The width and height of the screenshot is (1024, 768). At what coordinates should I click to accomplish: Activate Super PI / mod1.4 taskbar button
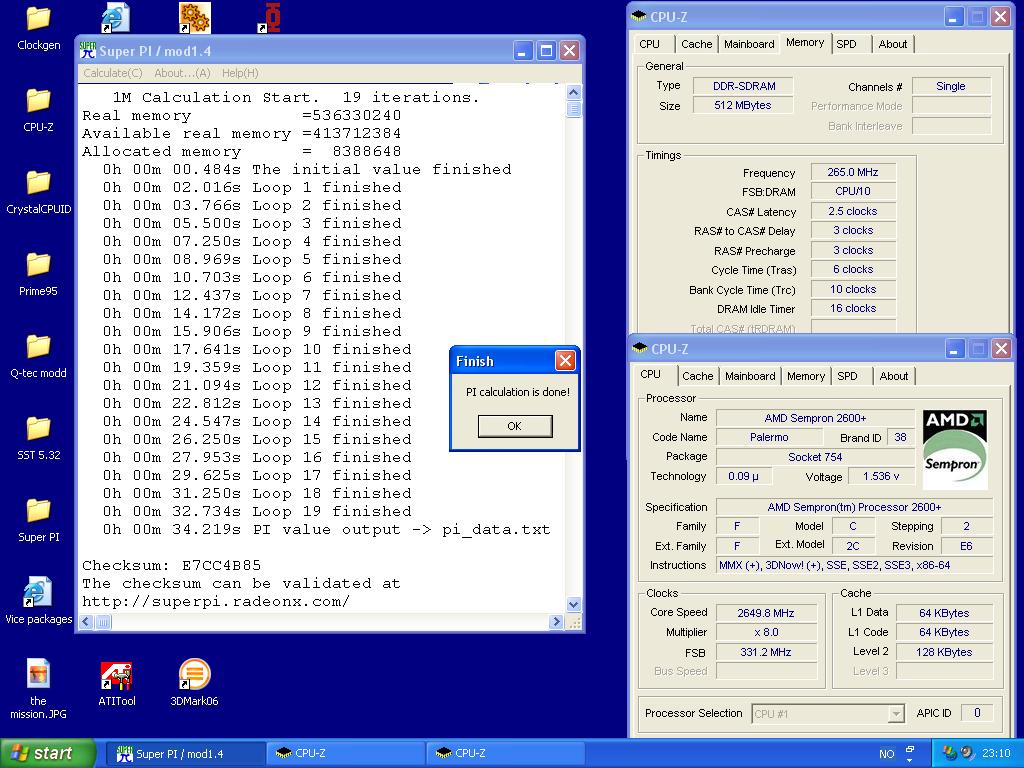185,754
